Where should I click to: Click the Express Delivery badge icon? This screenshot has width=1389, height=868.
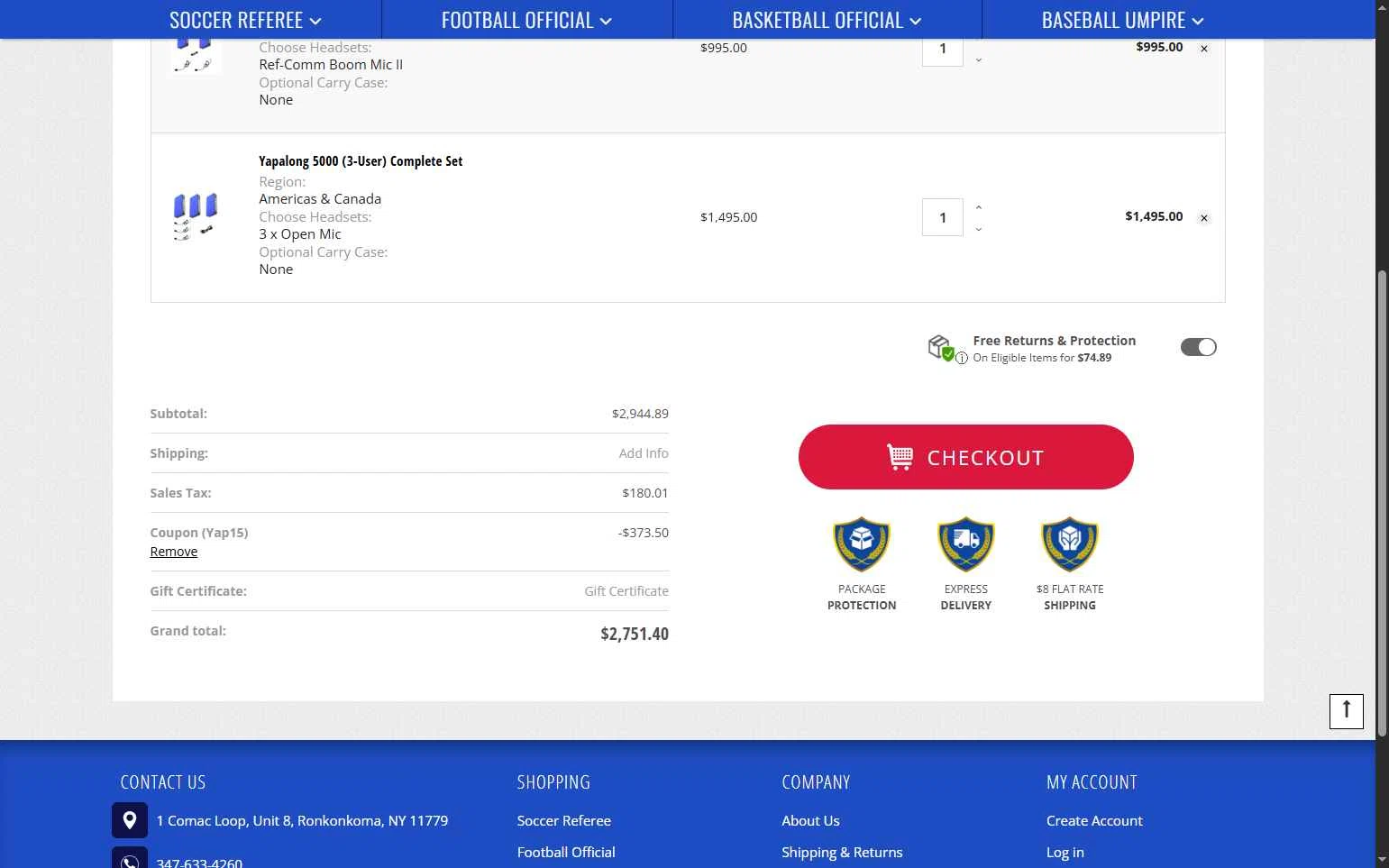966,544
